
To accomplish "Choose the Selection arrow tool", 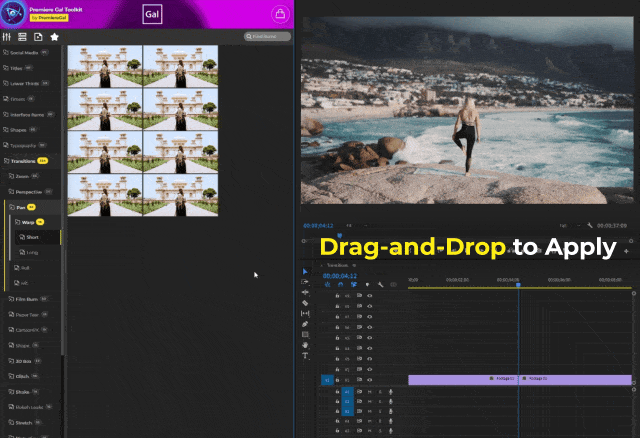I will (x=305, y=271).
